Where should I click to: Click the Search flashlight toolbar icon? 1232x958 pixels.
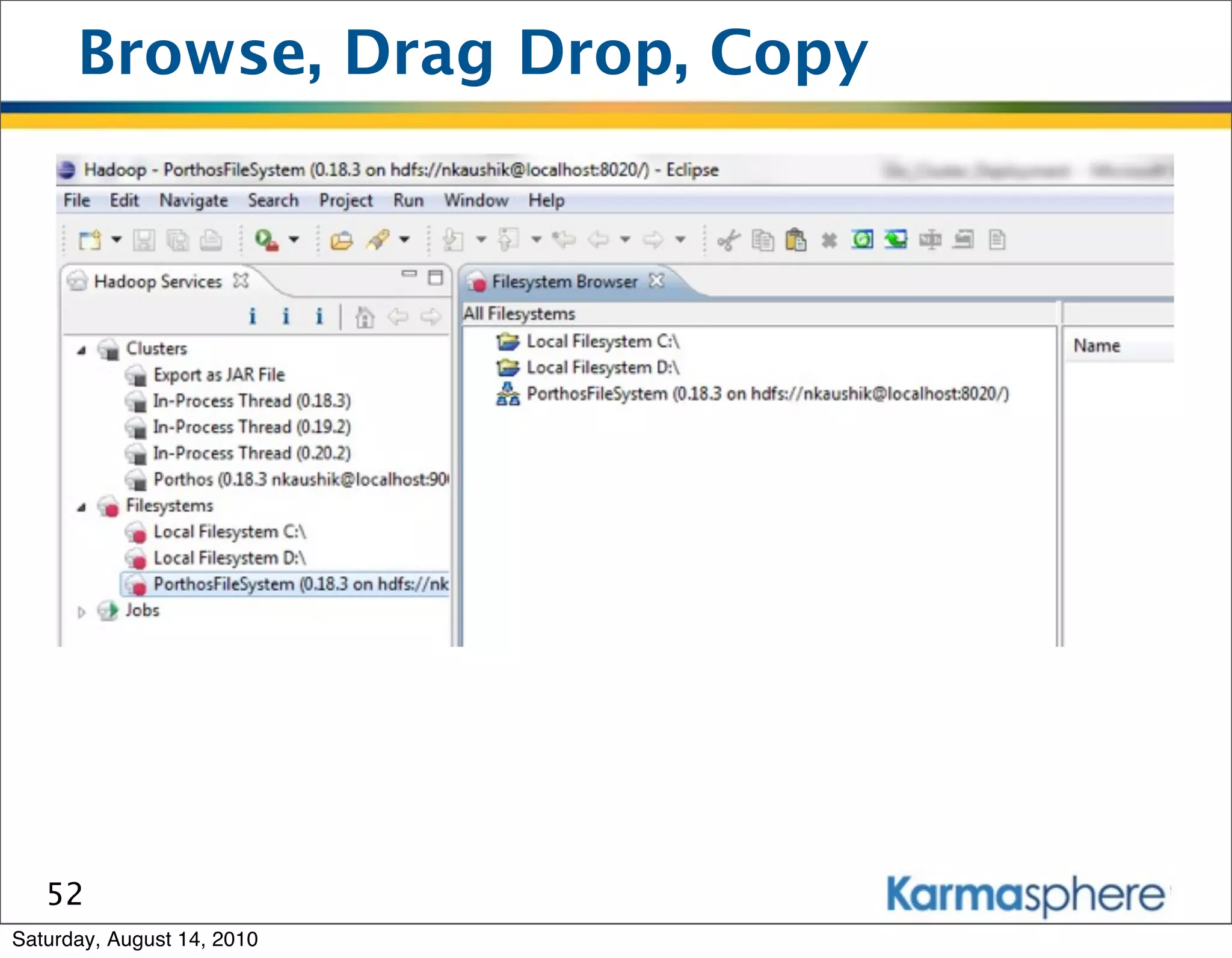coord(379,240)
